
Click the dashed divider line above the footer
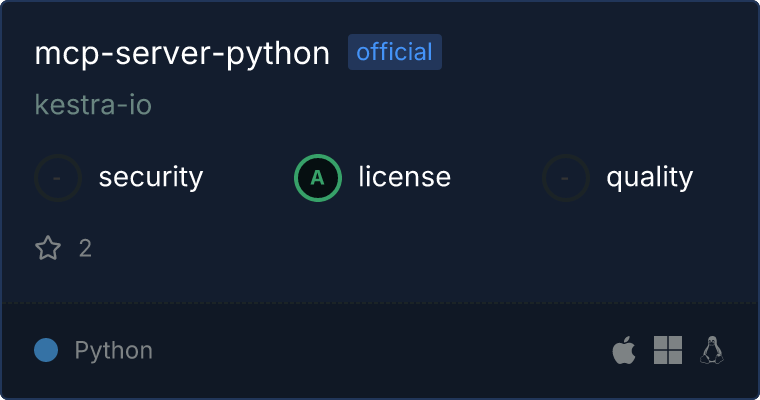pyautogui.click(x=380, y=303)
